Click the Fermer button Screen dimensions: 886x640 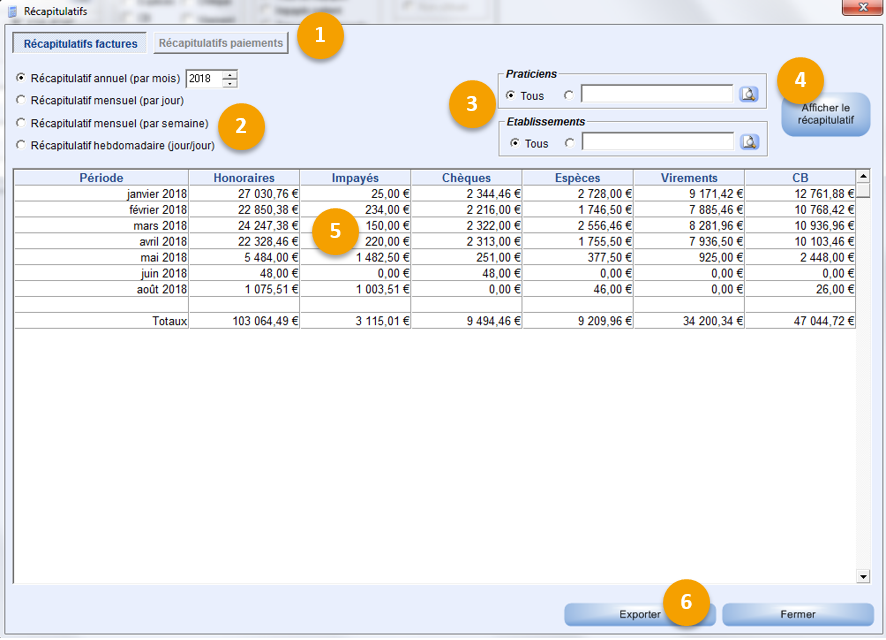pos(798,614)
